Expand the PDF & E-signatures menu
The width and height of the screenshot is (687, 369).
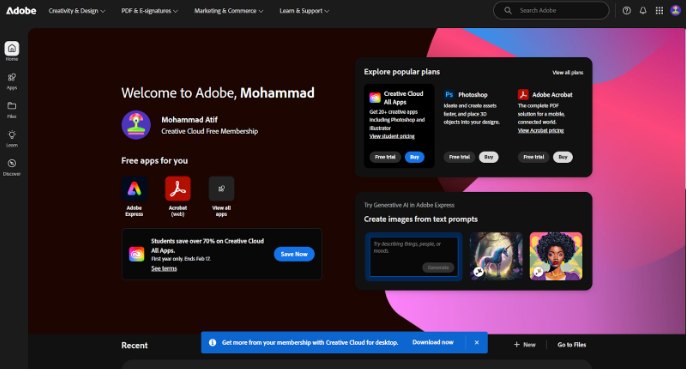[x=149, y=11]
